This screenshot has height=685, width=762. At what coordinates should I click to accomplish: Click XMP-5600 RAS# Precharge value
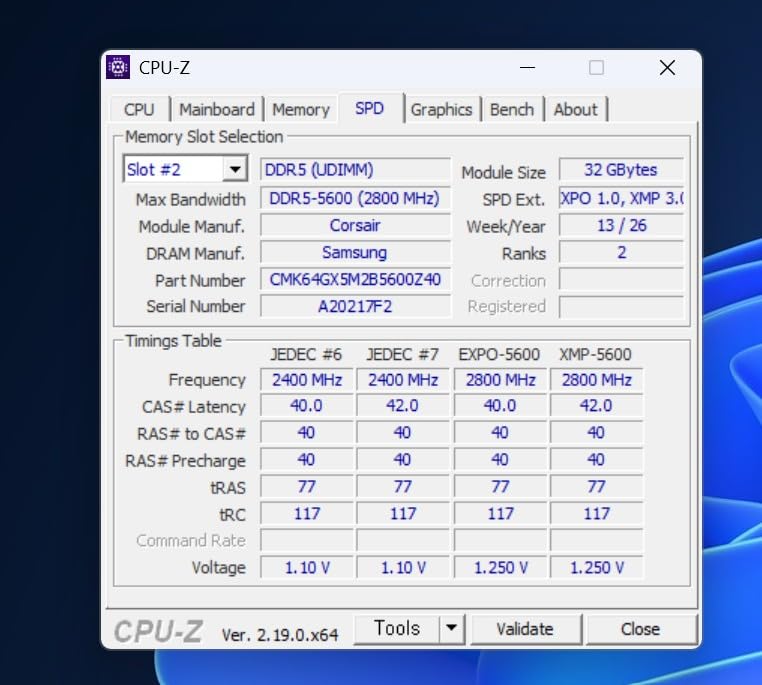point(596,460)
